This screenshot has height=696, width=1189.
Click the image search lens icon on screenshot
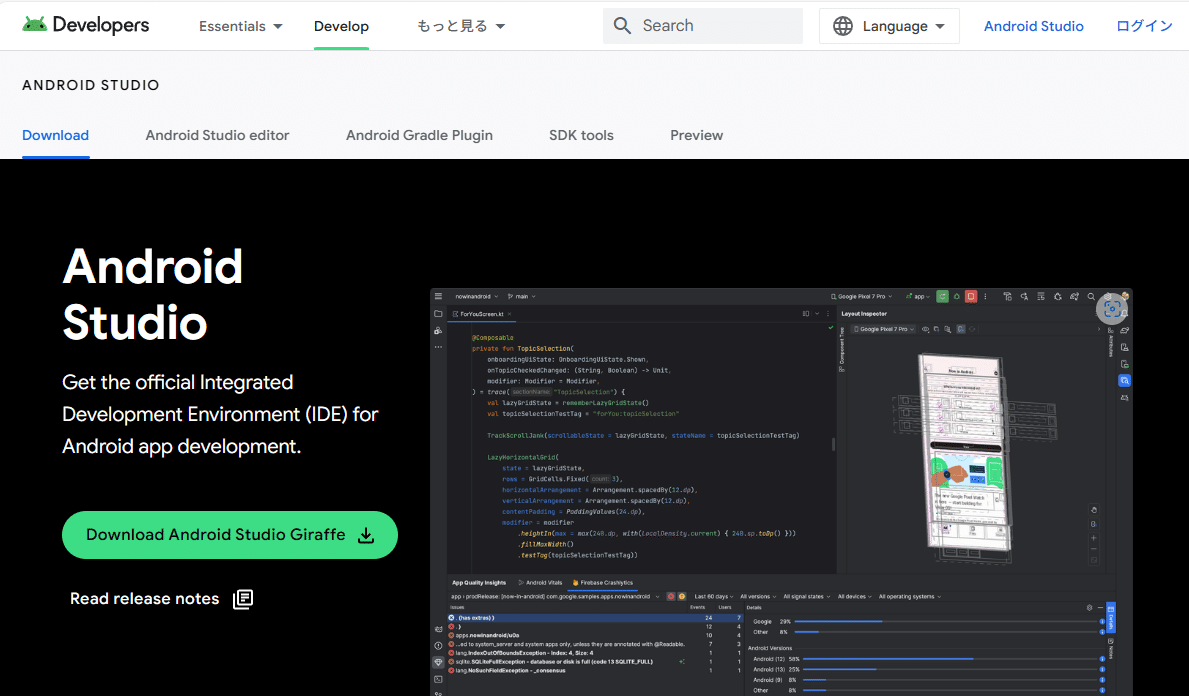point(1112,308)
